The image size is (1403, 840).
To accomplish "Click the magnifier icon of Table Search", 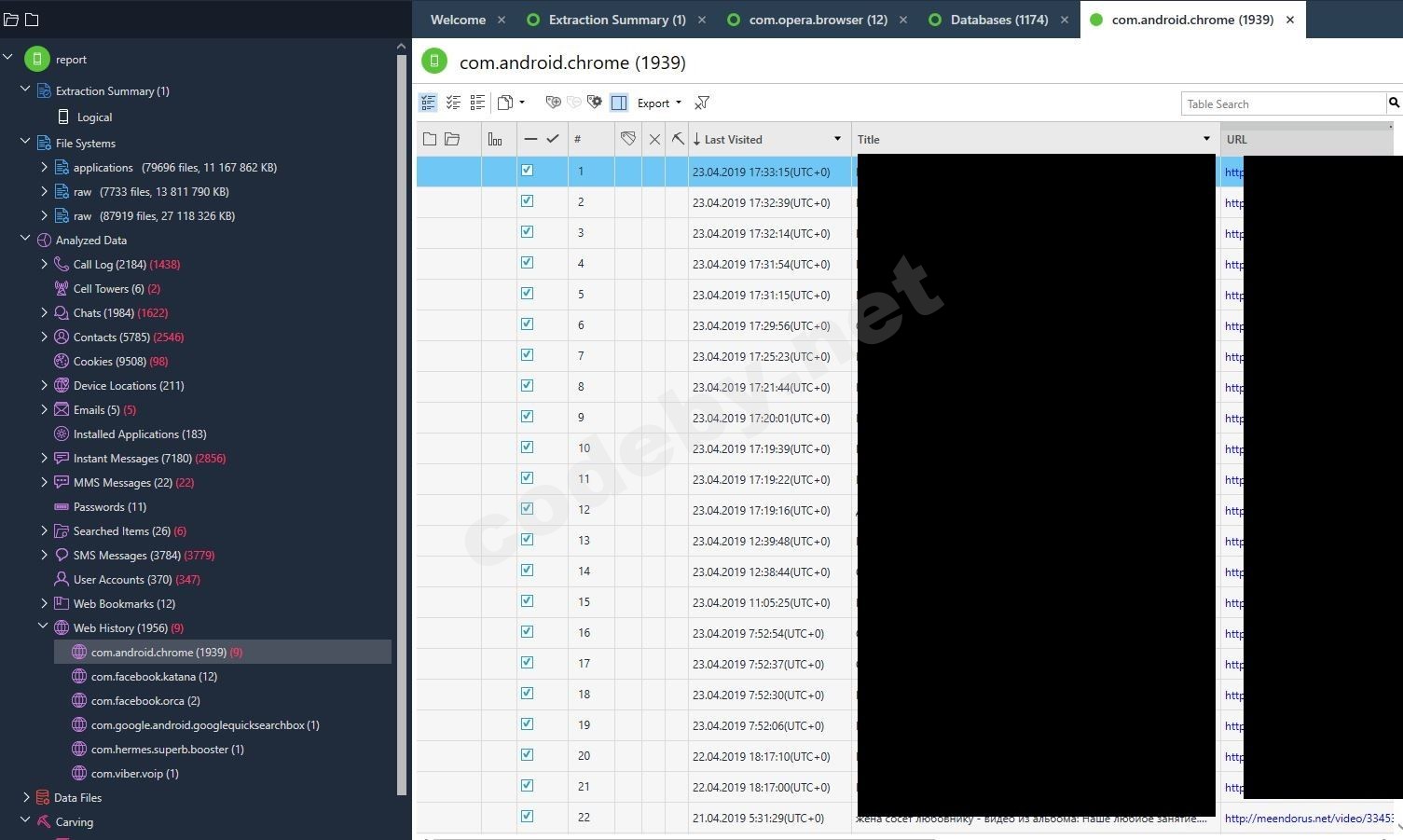I will click(x=1394, y=103).
